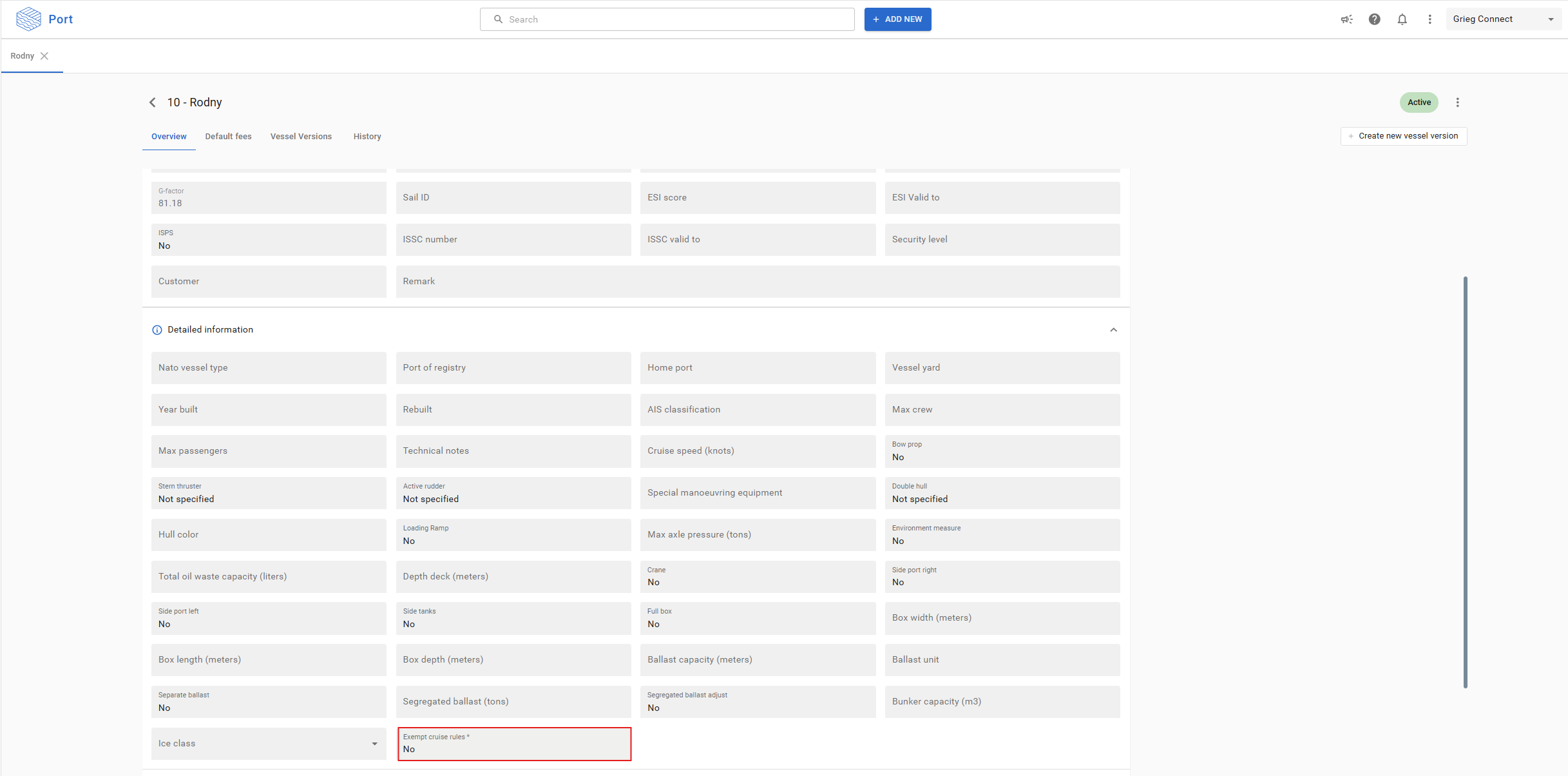1568x776 pixels.
Task: Click the vertical scrollbar on the right
Action: click(1465, 482)
